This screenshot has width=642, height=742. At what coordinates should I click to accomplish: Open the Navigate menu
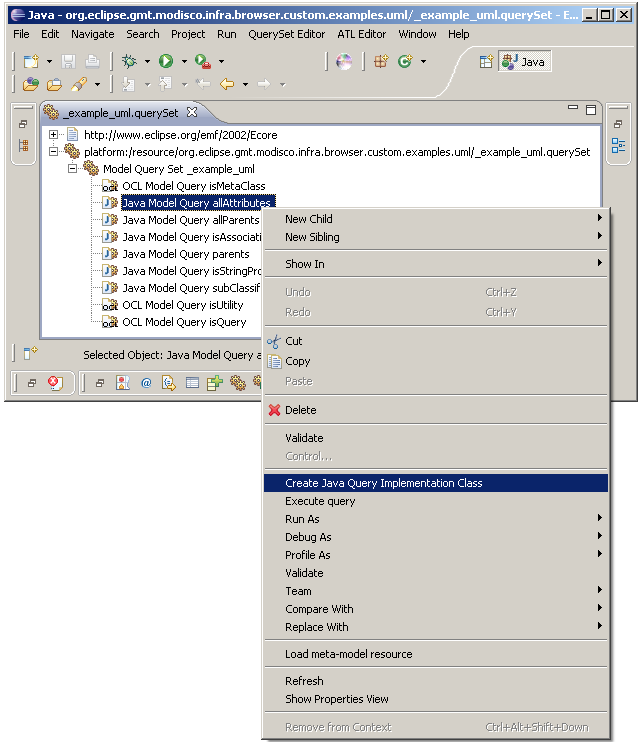(x=93, y=34)
